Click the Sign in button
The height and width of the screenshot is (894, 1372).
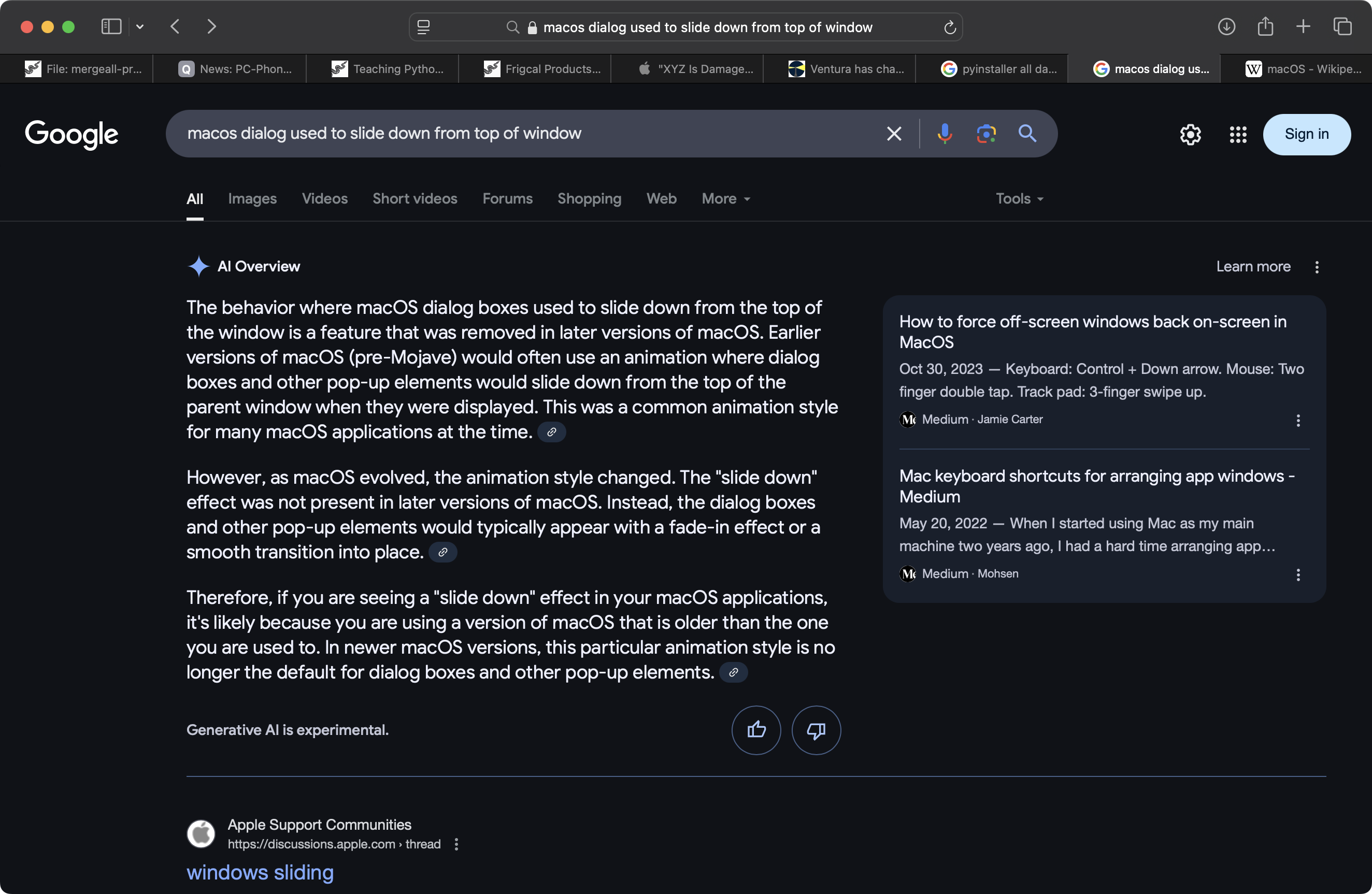1306,134
